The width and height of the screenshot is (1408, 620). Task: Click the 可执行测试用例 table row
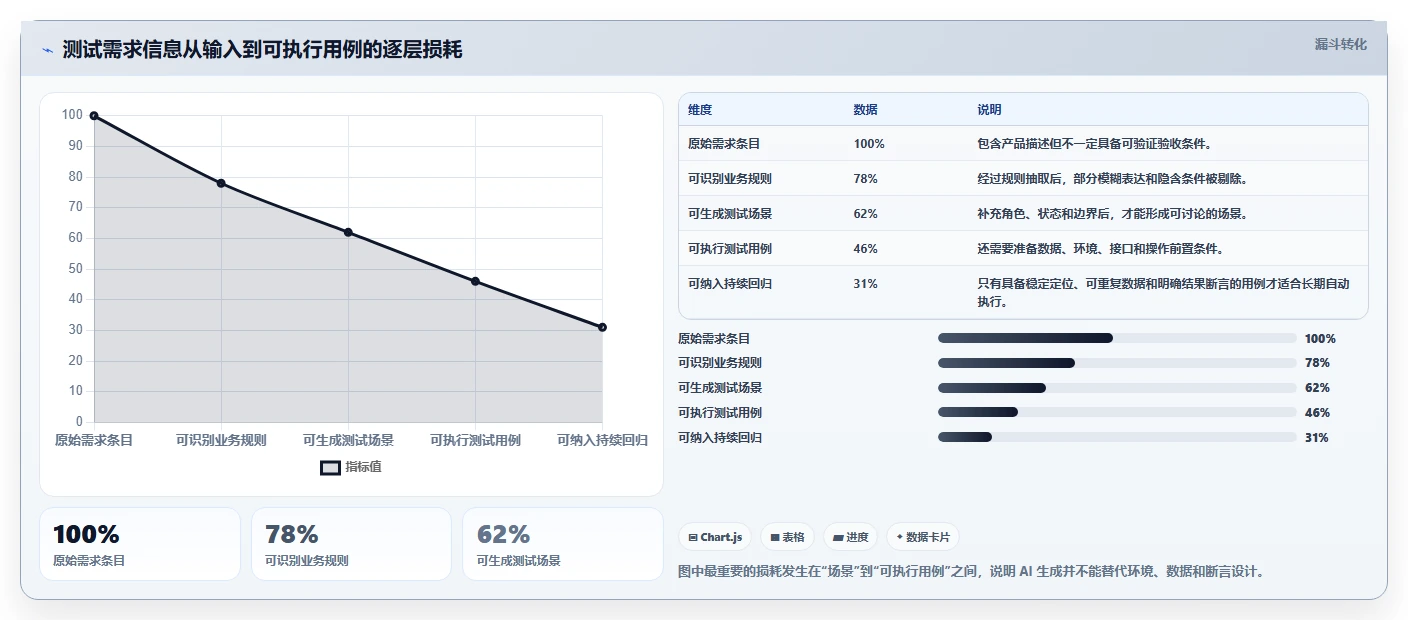1023,248
